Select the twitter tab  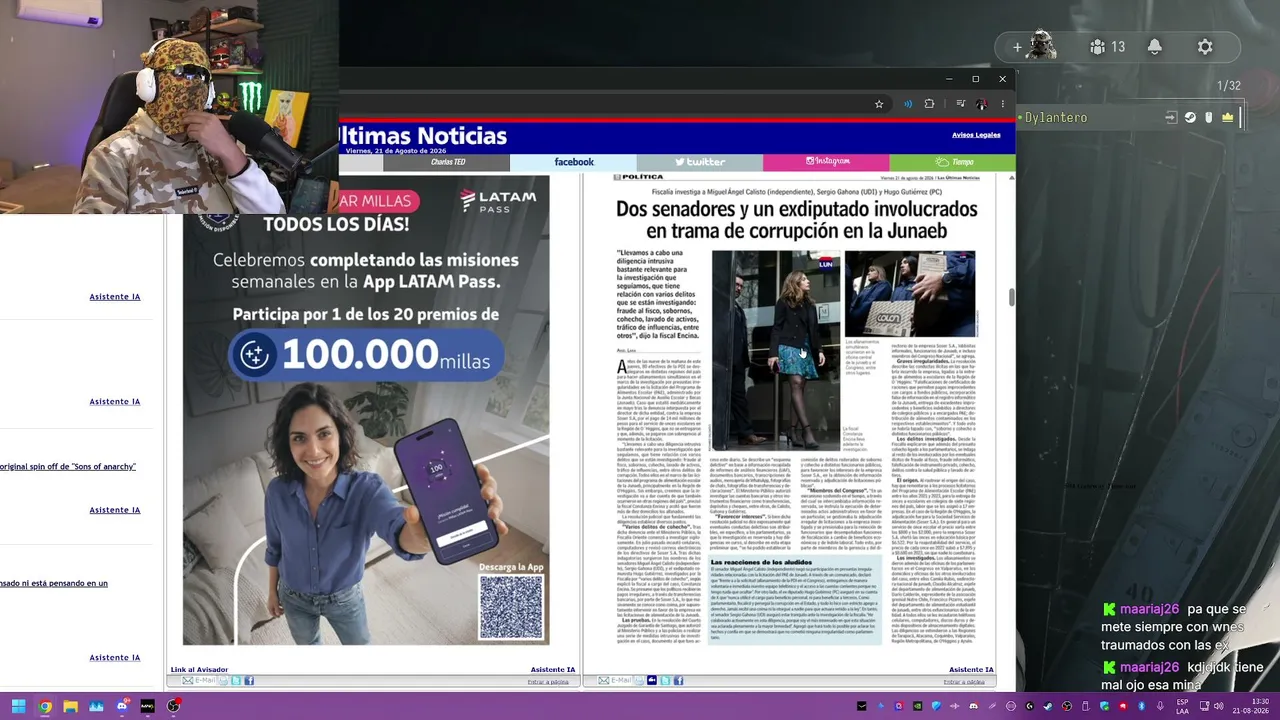(700, 162)
